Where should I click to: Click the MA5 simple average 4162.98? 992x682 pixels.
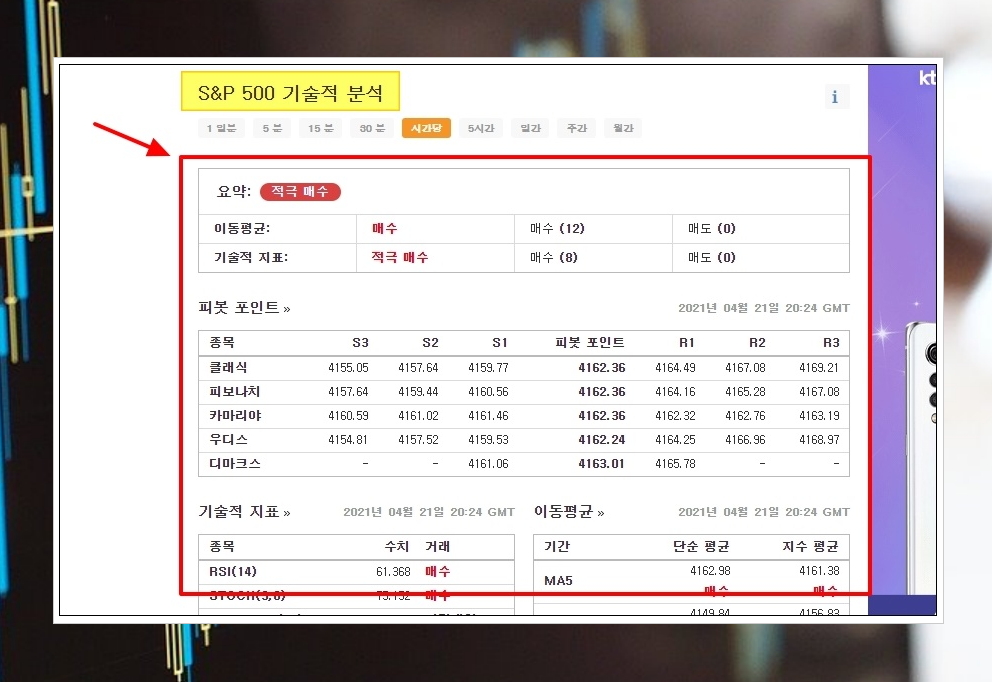[710, 571]
